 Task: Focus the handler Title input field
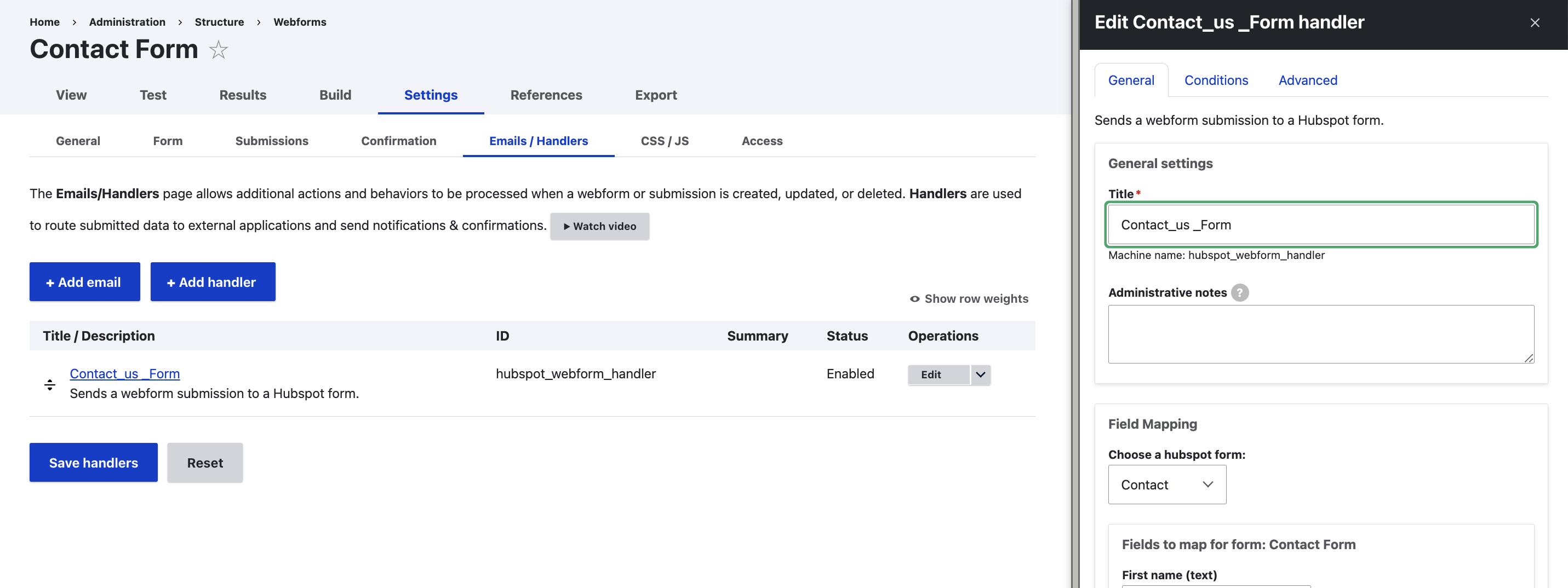coord(1321,224)
